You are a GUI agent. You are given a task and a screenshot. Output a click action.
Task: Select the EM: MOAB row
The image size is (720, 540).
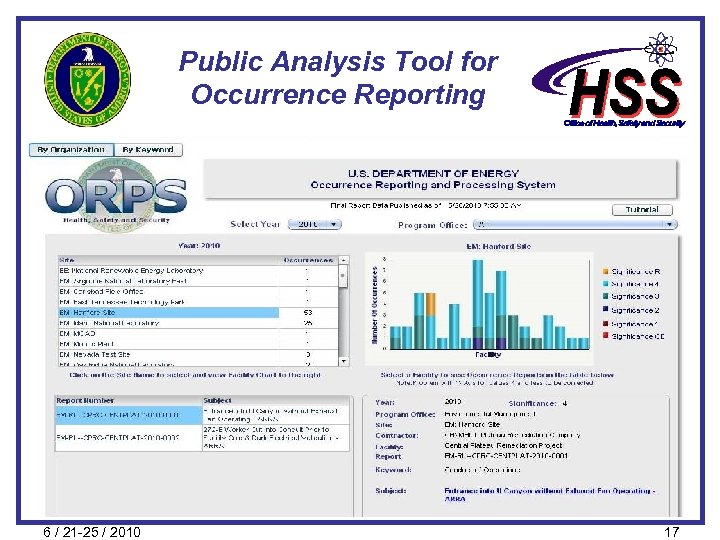pos(198,334)
